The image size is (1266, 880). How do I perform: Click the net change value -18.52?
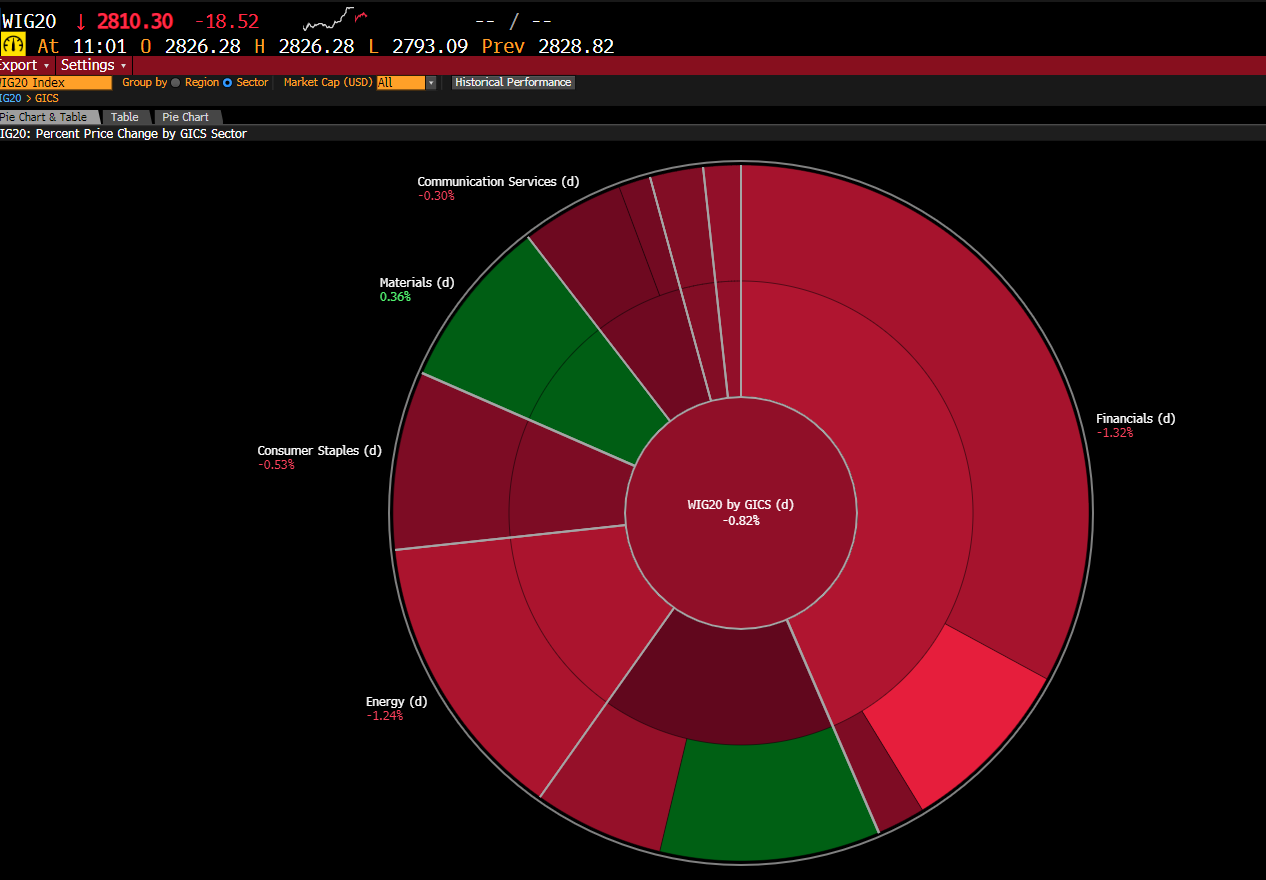tap(226, 21)
